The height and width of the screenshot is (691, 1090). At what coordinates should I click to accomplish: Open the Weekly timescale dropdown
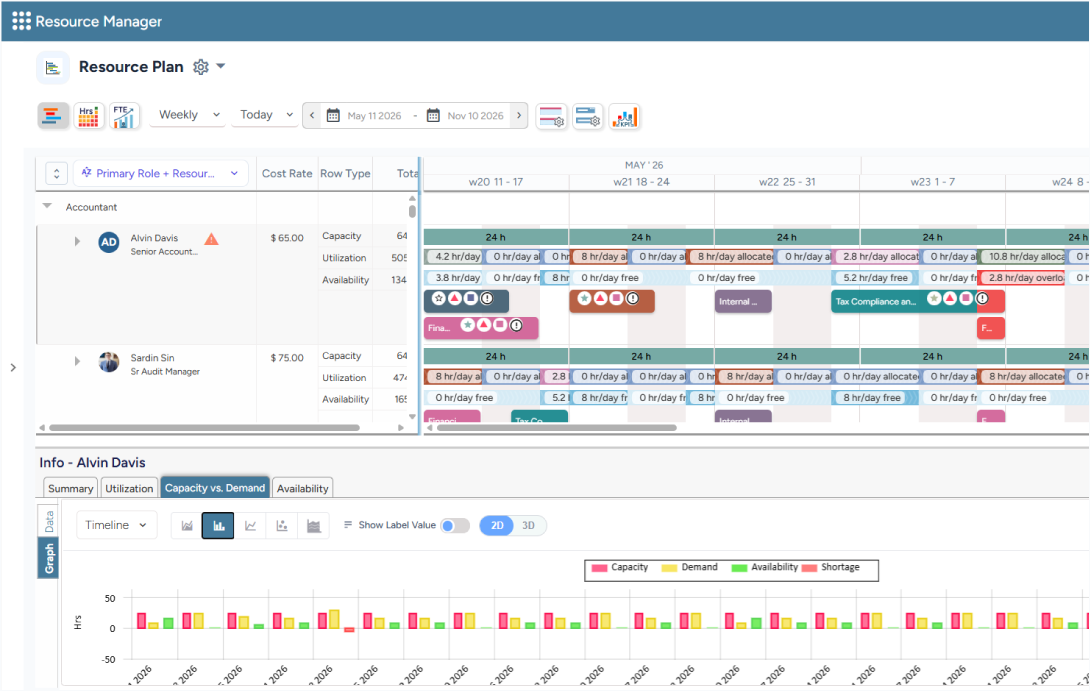(188, 115)
